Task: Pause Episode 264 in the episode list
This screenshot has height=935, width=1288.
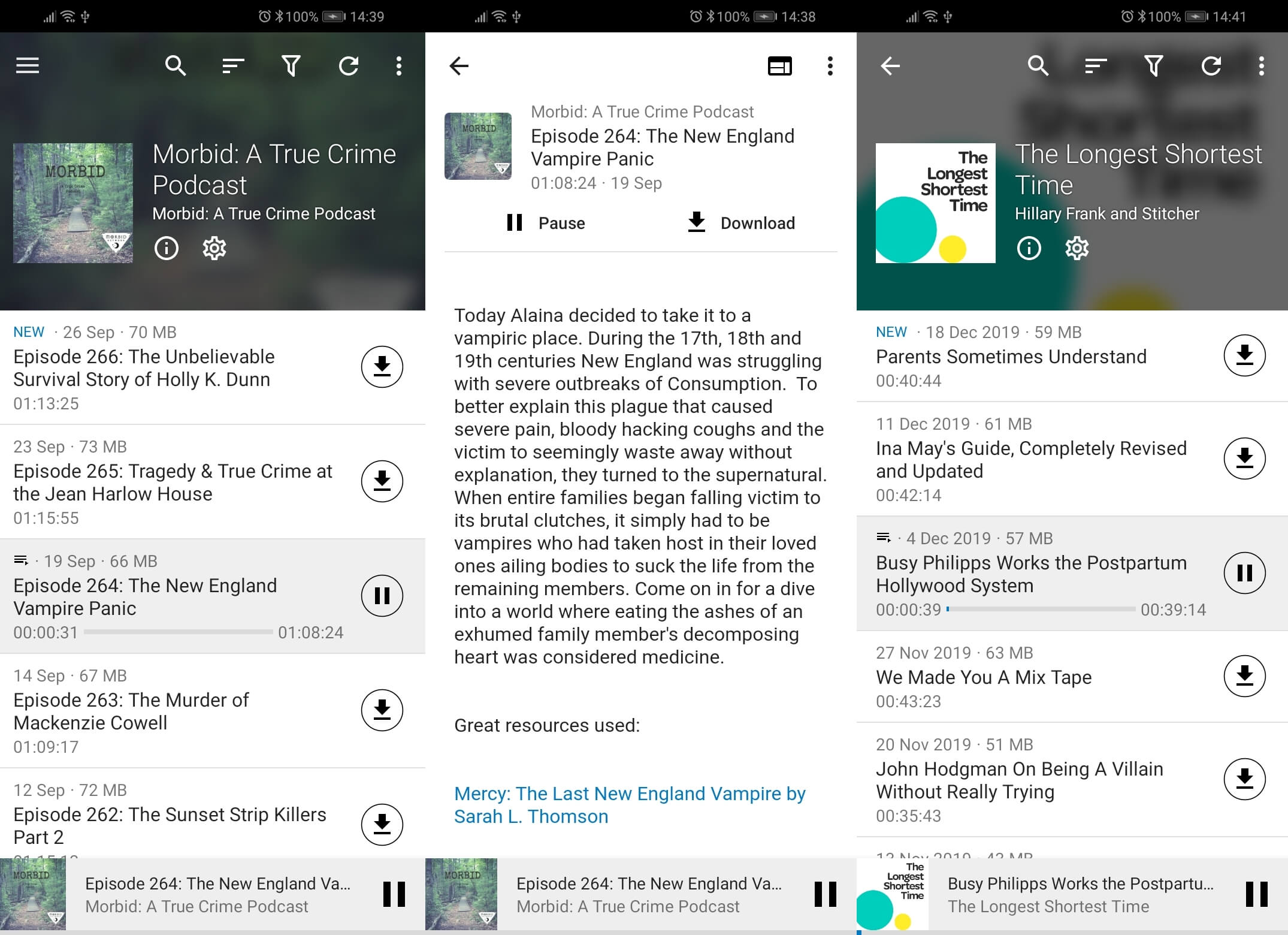Action: 382,596
